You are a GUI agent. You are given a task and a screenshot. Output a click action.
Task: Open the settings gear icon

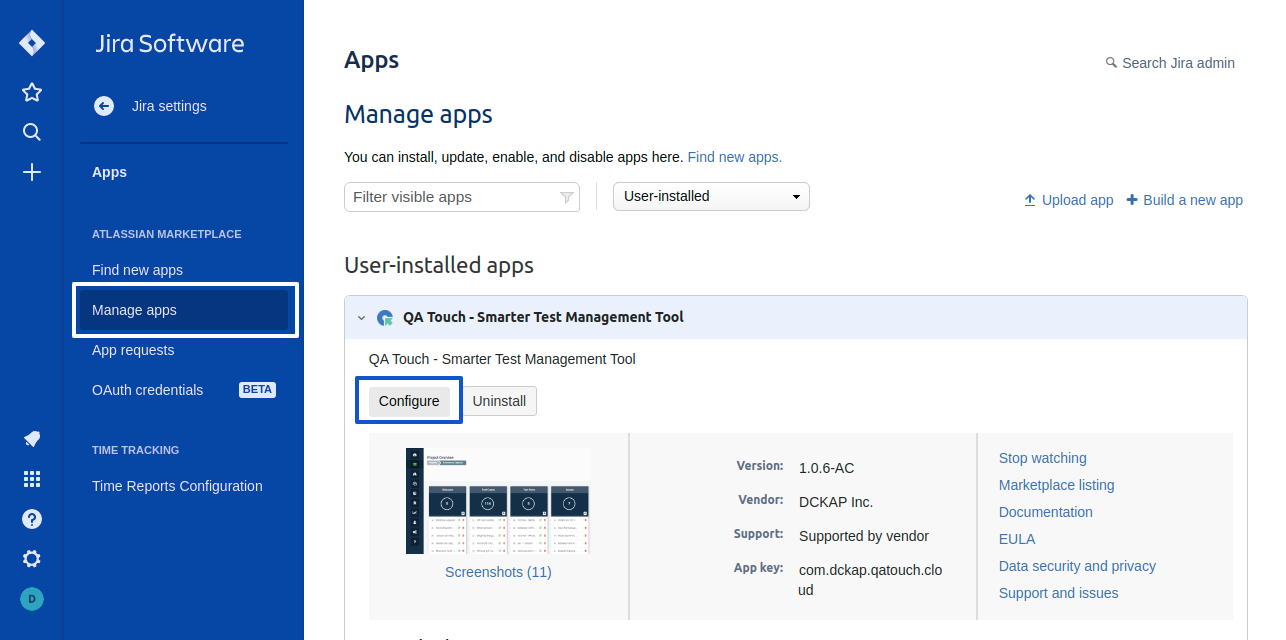(32, 559)
